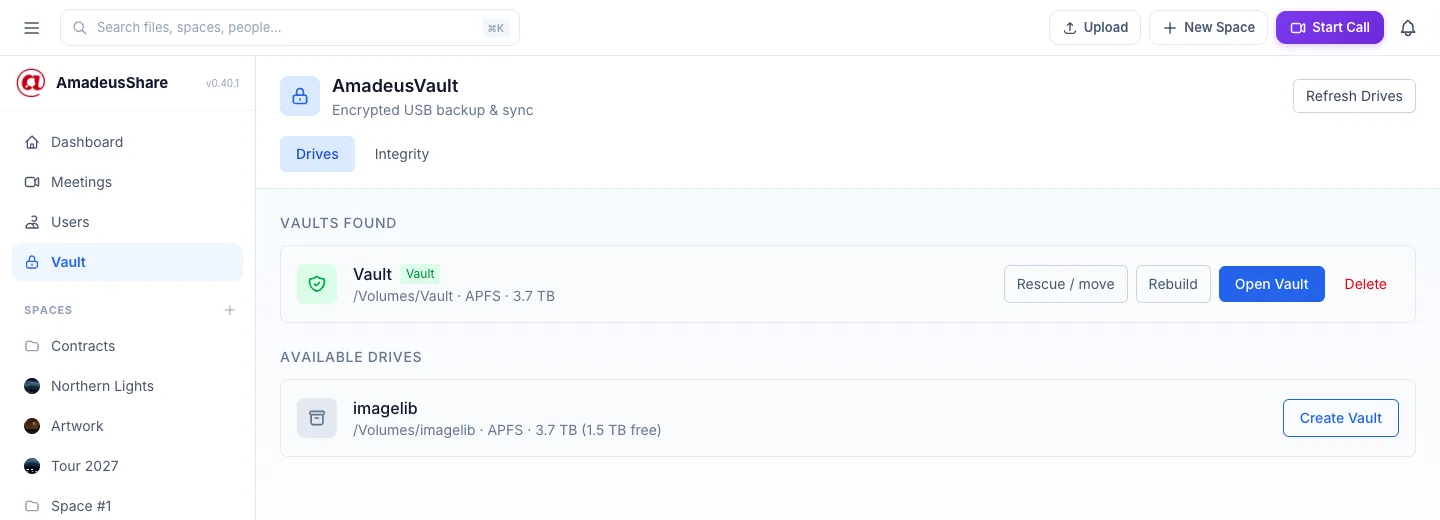Click the Rebuild button
1440x520 pixels.
(1173, 284)
